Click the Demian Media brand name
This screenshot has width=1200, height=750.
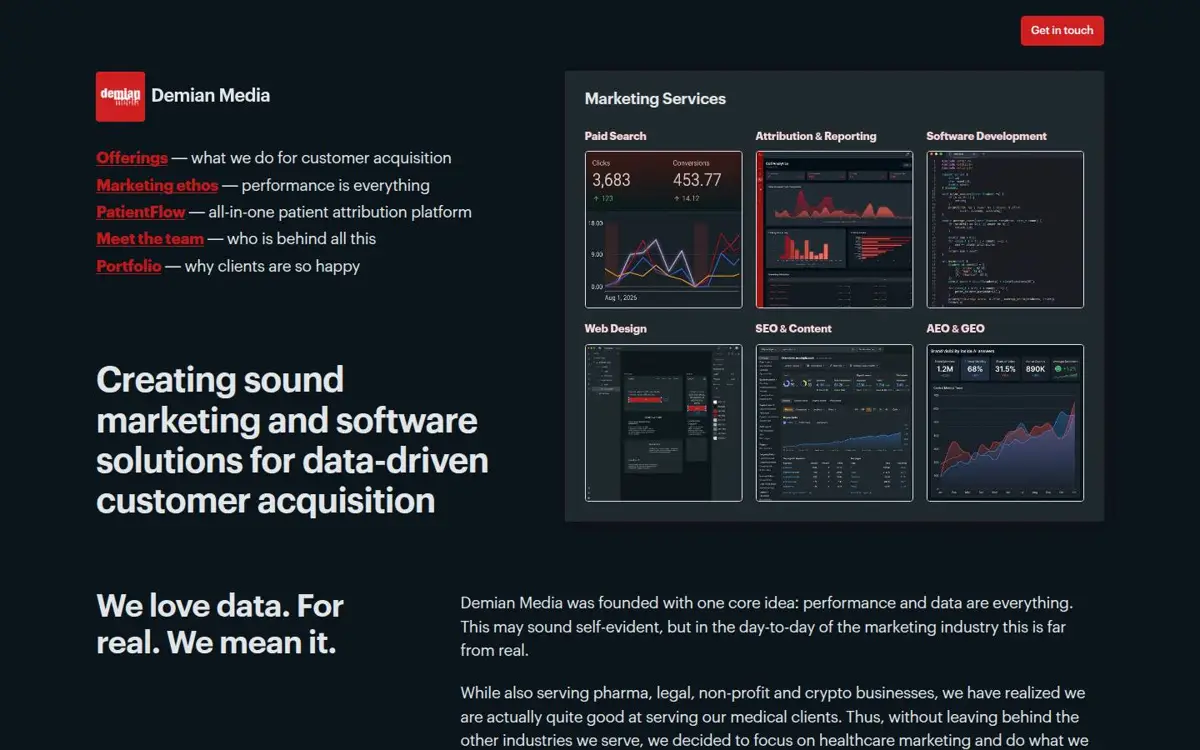tap(211, 96)
